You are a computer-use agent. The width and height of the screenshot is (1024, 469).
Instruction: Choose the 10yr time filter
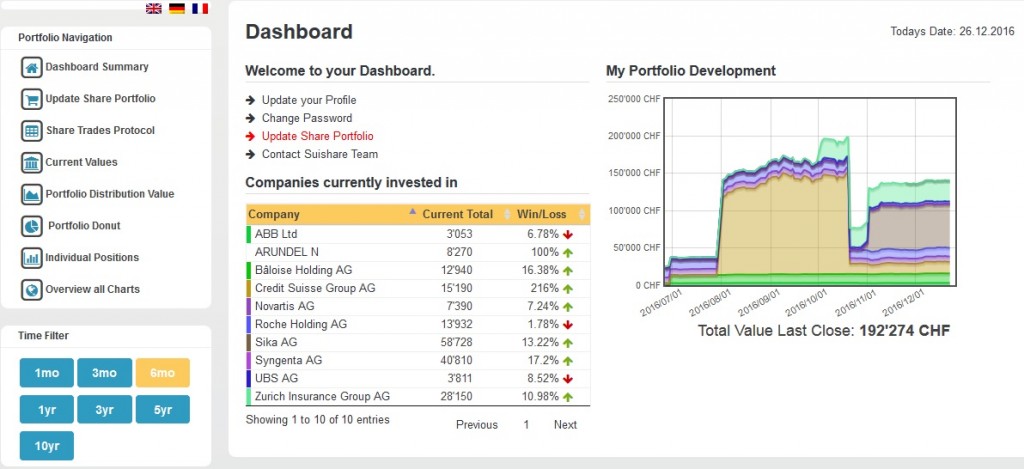47,445
